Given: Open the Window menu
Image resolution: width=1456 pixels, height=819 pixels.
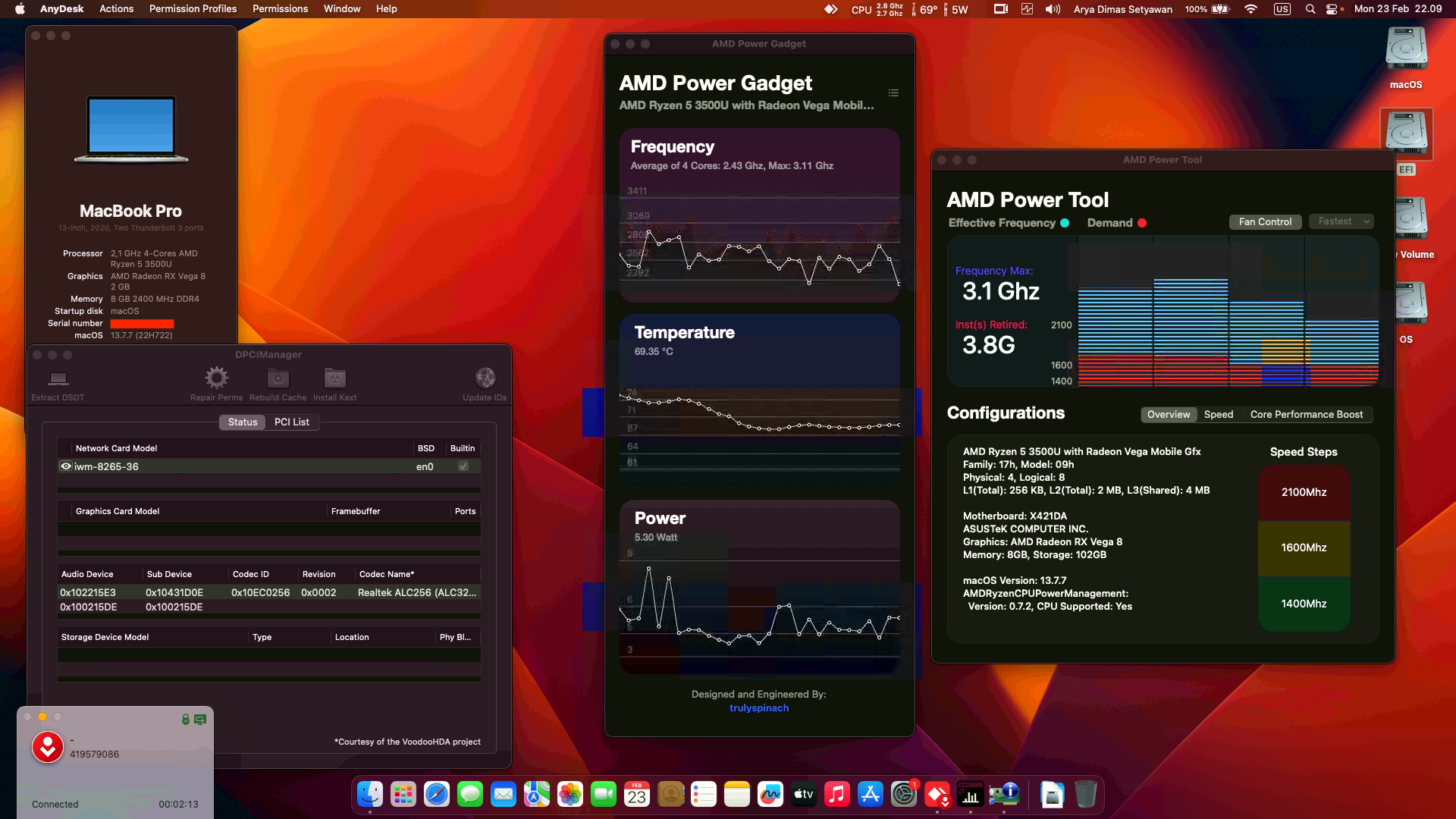Looking at the screenshot, I should 342,8.
